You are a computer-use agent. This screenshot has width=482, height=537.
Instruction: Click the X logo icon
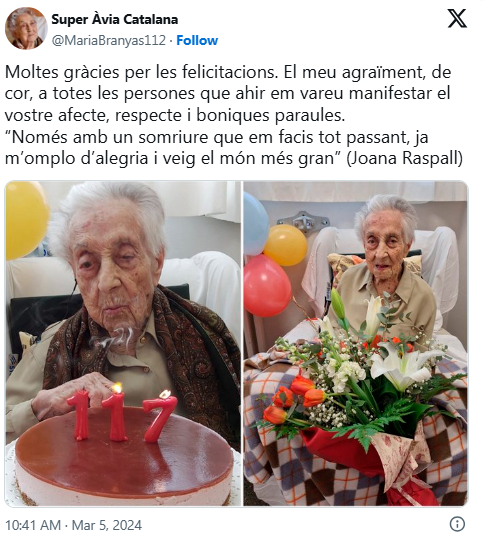[x=457, y=18]
